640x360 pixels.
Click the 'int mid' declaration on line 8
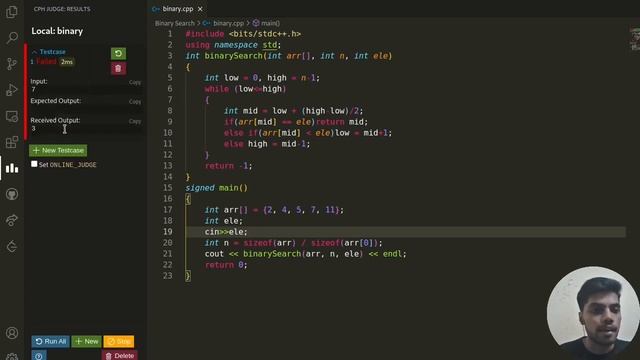click(x=240, y=111)
